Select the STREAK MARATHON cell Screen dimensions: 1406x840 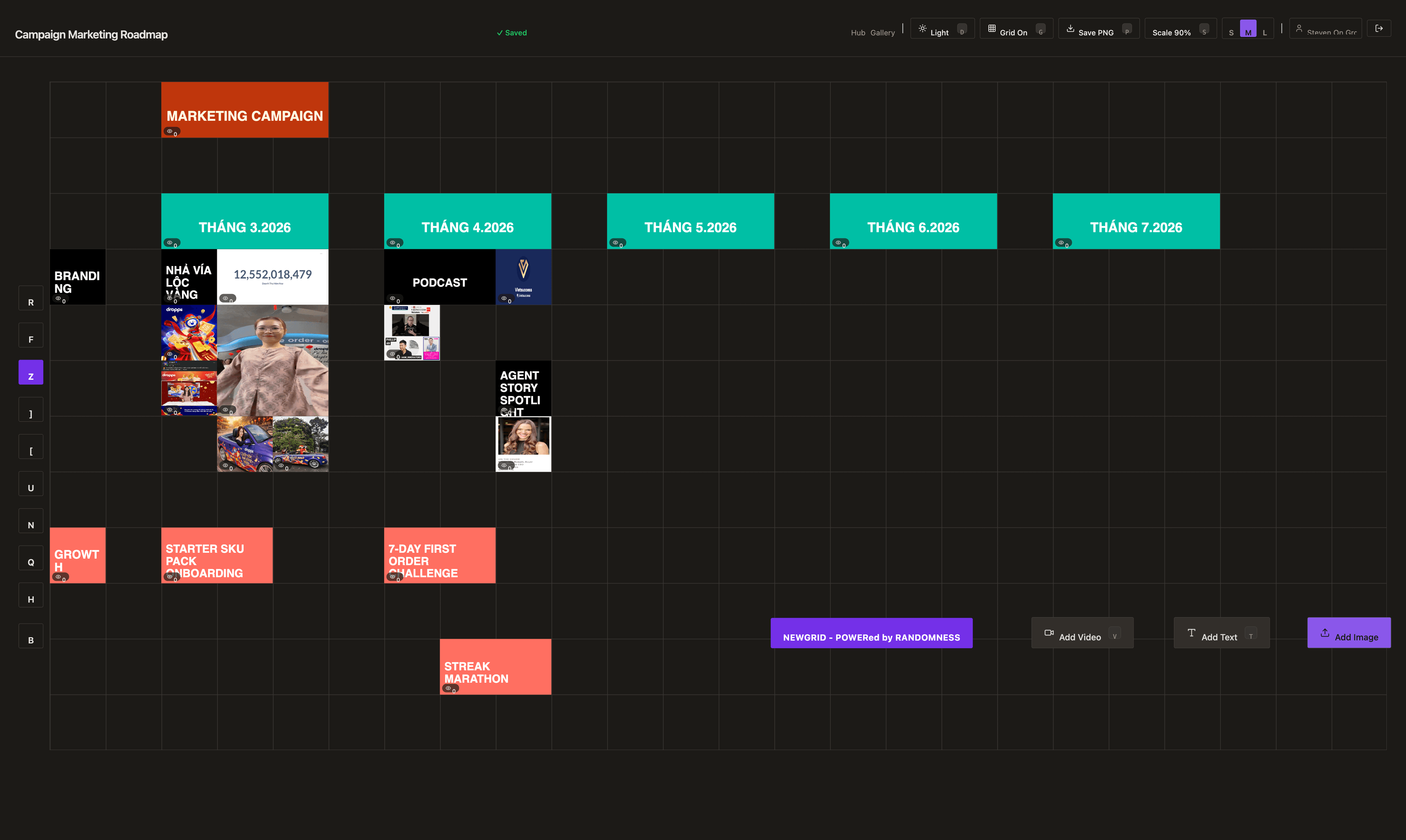(x=495, y=666)
